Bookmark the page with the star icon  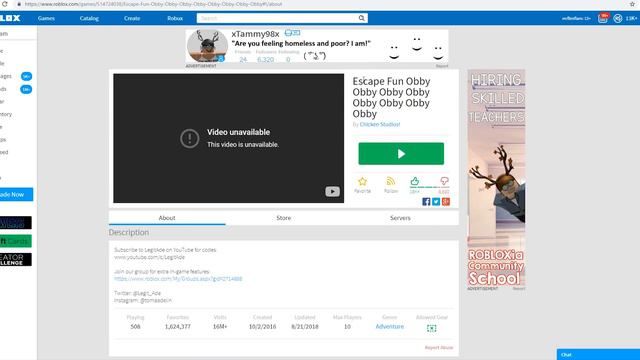pyautogui.click(x=632, y=4)
